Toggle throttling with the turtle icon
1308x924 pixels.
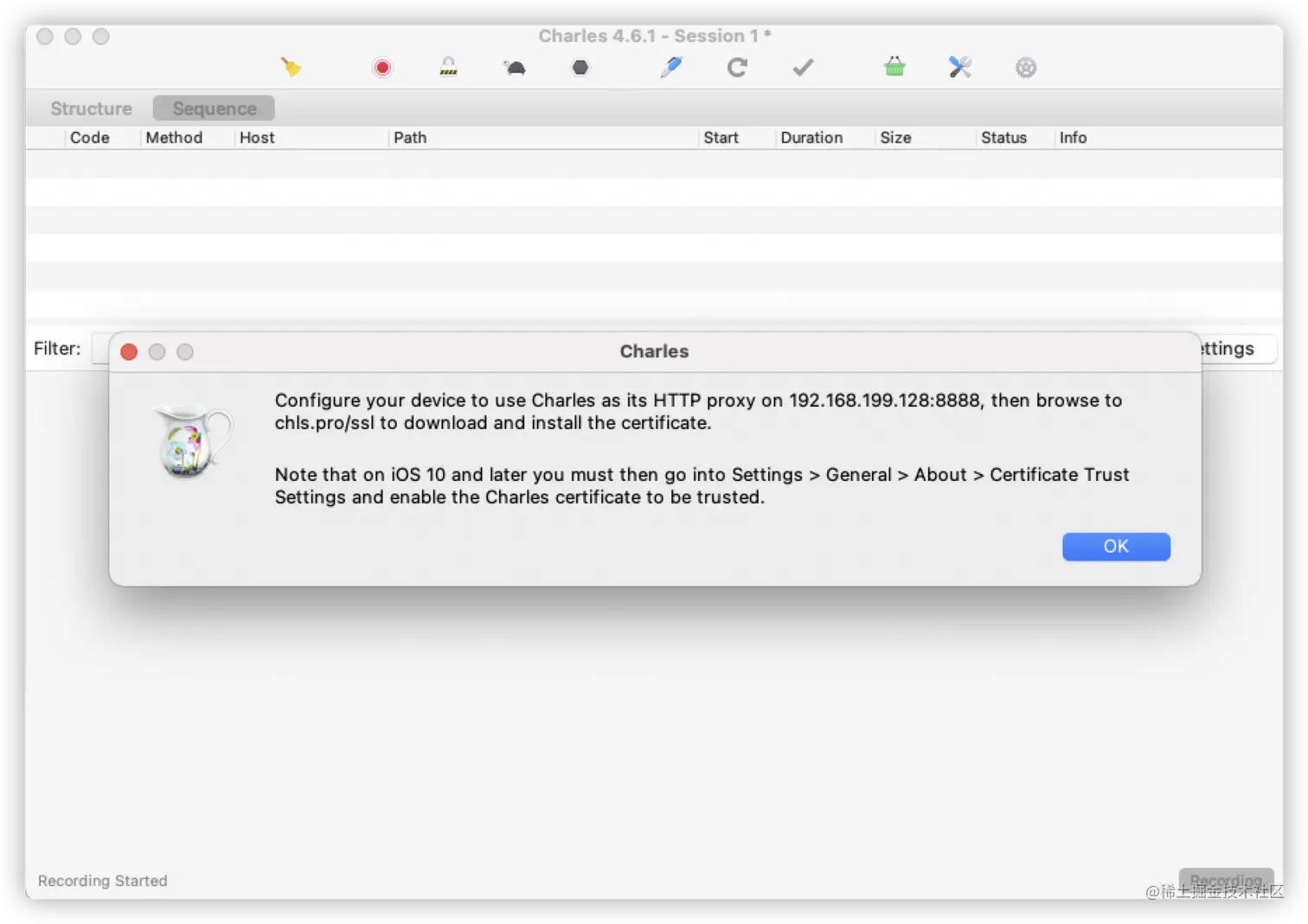coord(515,67)
